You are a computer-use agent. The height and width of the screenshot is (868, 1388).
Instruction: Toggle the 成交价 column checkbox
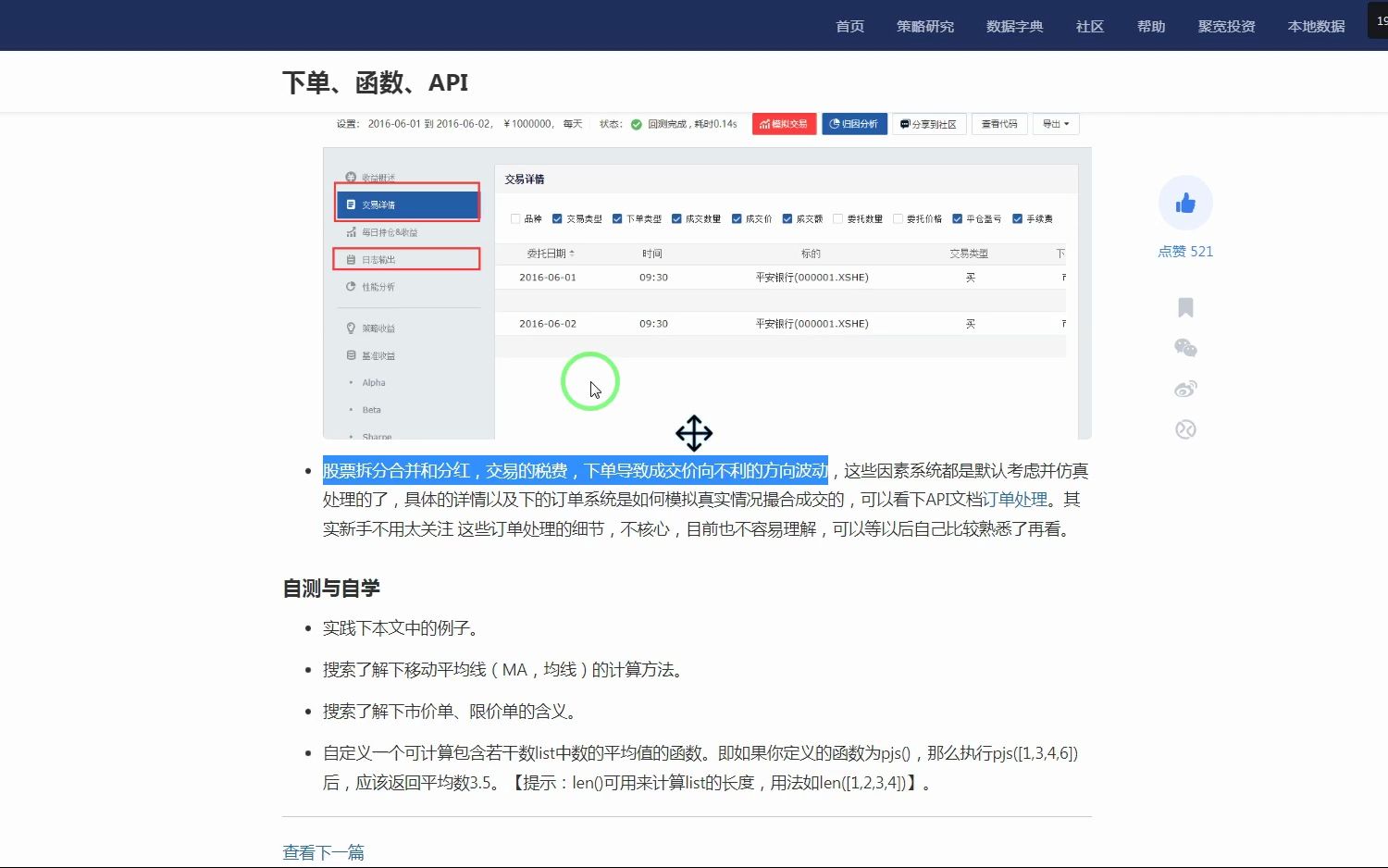[737, 219]
